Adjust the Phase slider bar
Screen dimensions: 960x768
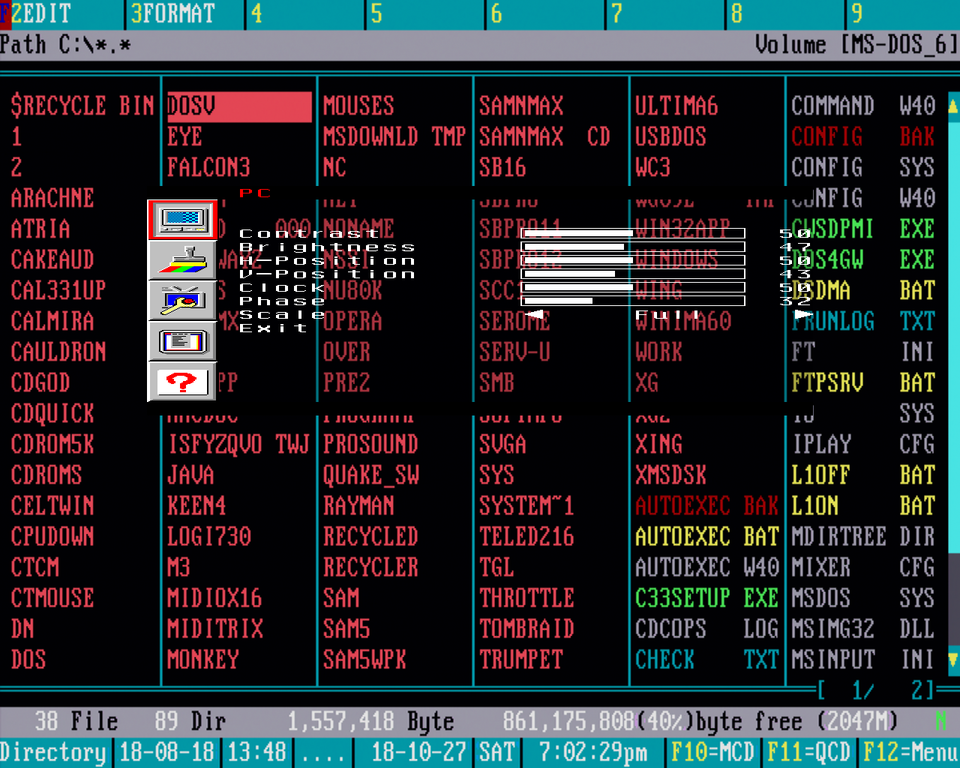(633, 301)
